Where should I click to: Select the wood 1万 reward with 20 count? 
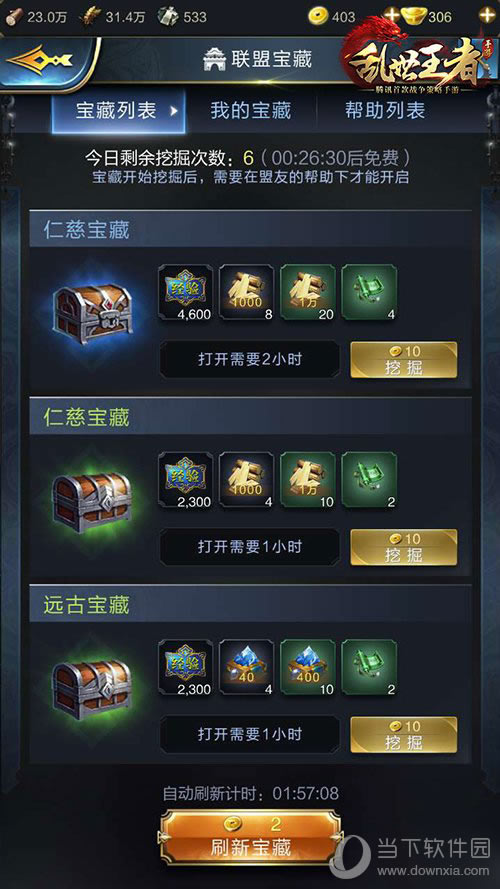(308, 293)
